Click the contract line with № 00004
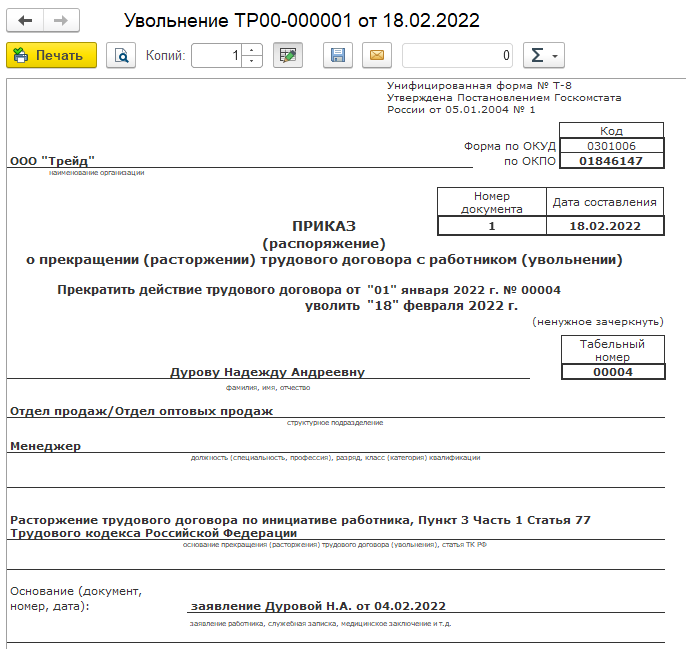 (309, 290)
